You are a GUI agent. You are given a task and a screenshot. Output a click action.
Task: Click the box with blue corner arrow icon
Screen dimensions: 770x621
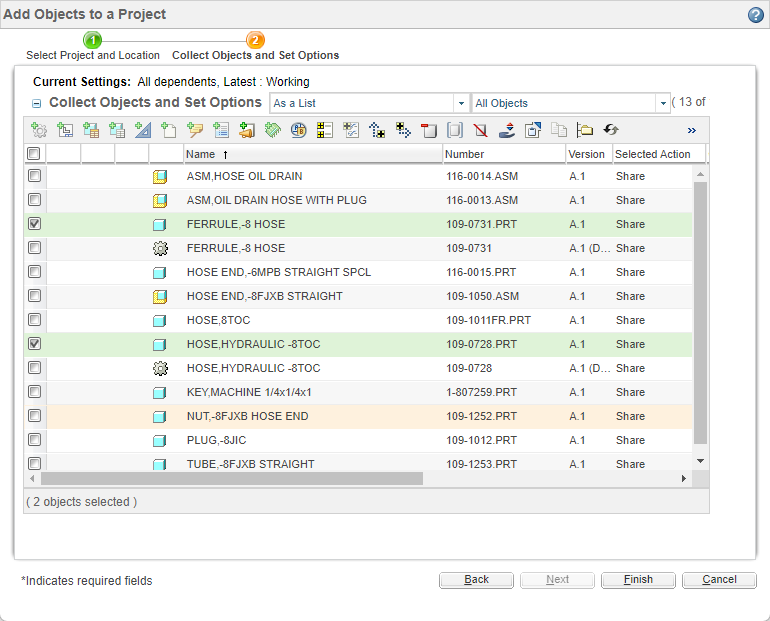click(x=533, y=130)
